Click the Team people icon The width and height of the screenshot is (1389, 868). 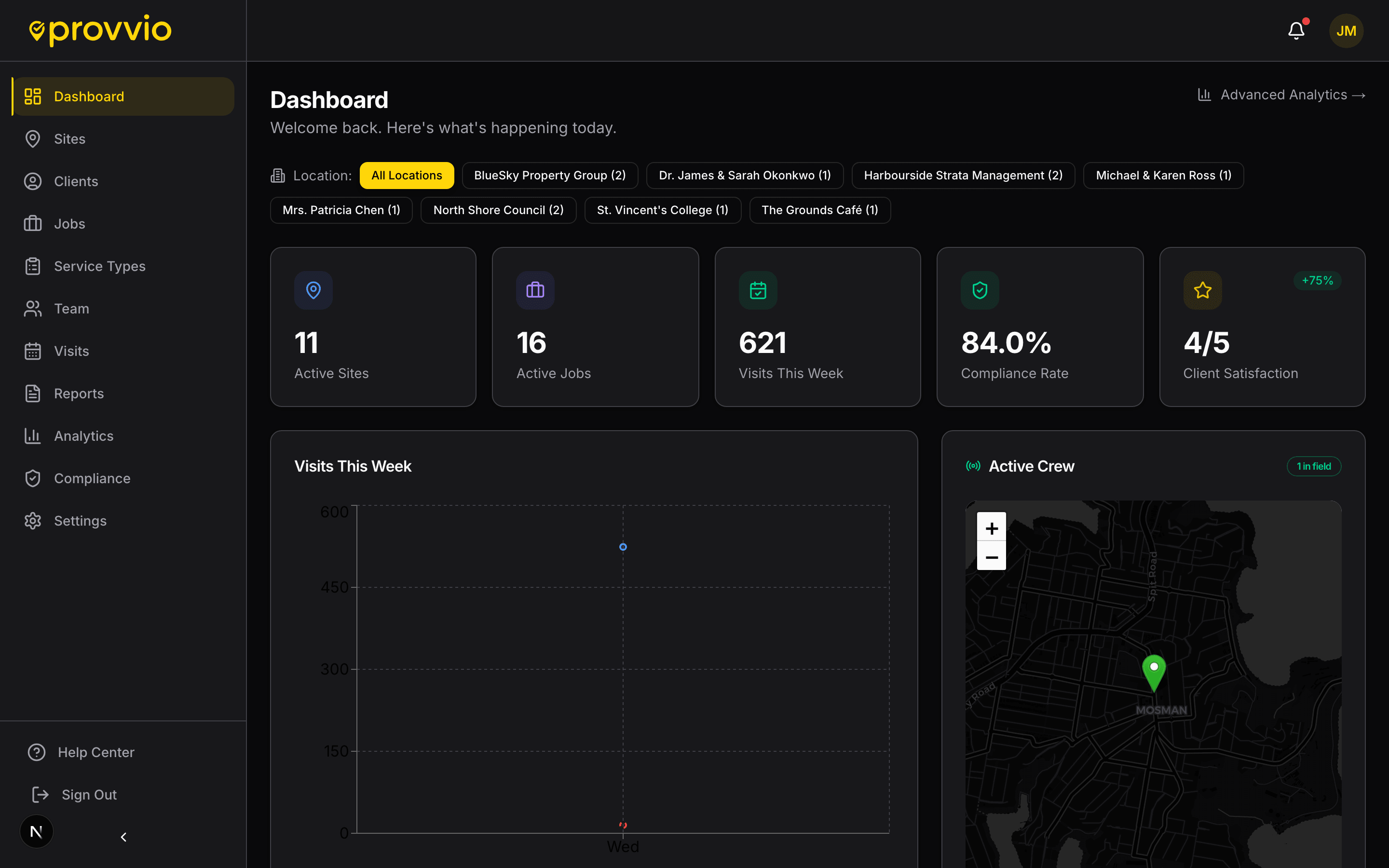coord(33,308)
